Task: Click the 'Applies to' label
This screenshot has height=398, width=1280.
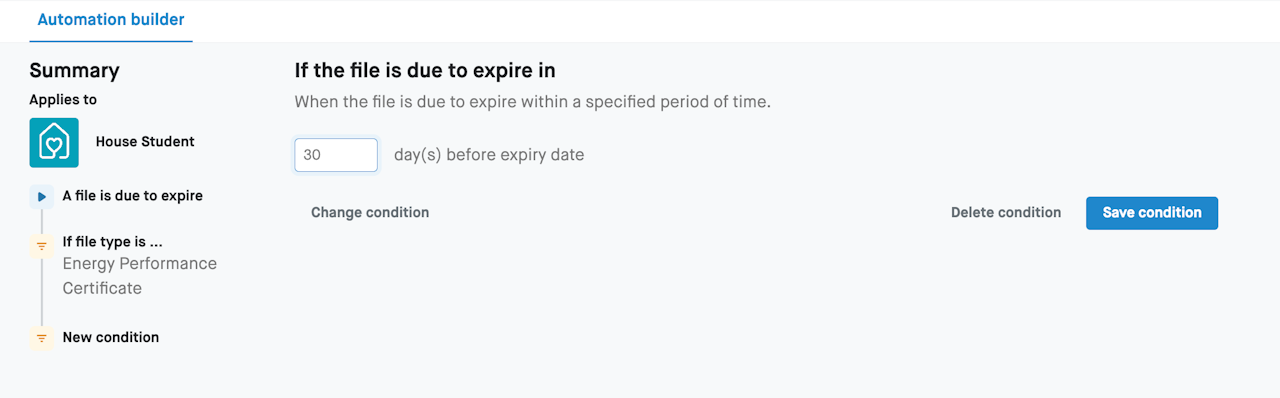Action: (x=63, y=100)
